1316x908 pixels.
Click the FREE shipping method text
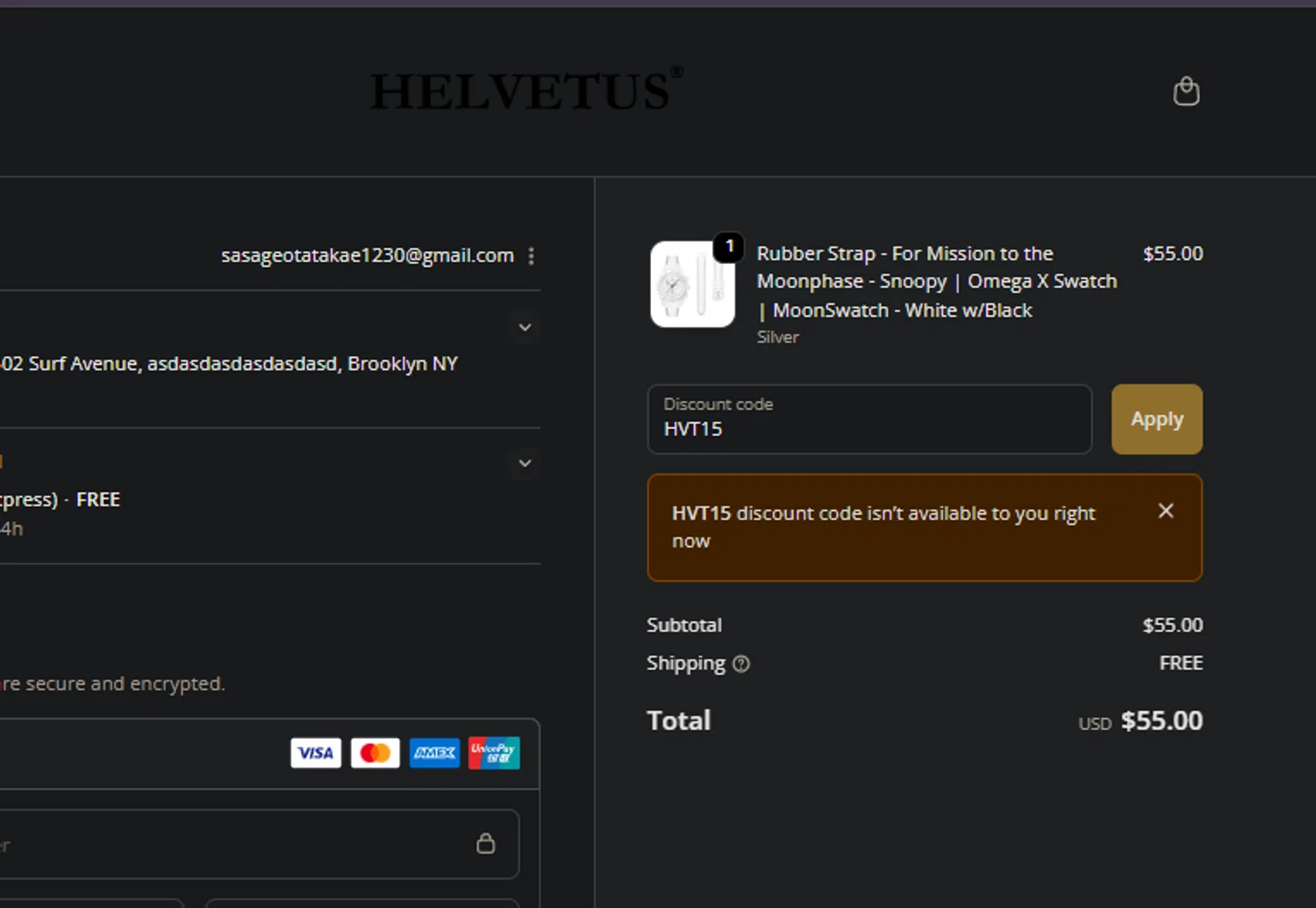coord(97,500)
